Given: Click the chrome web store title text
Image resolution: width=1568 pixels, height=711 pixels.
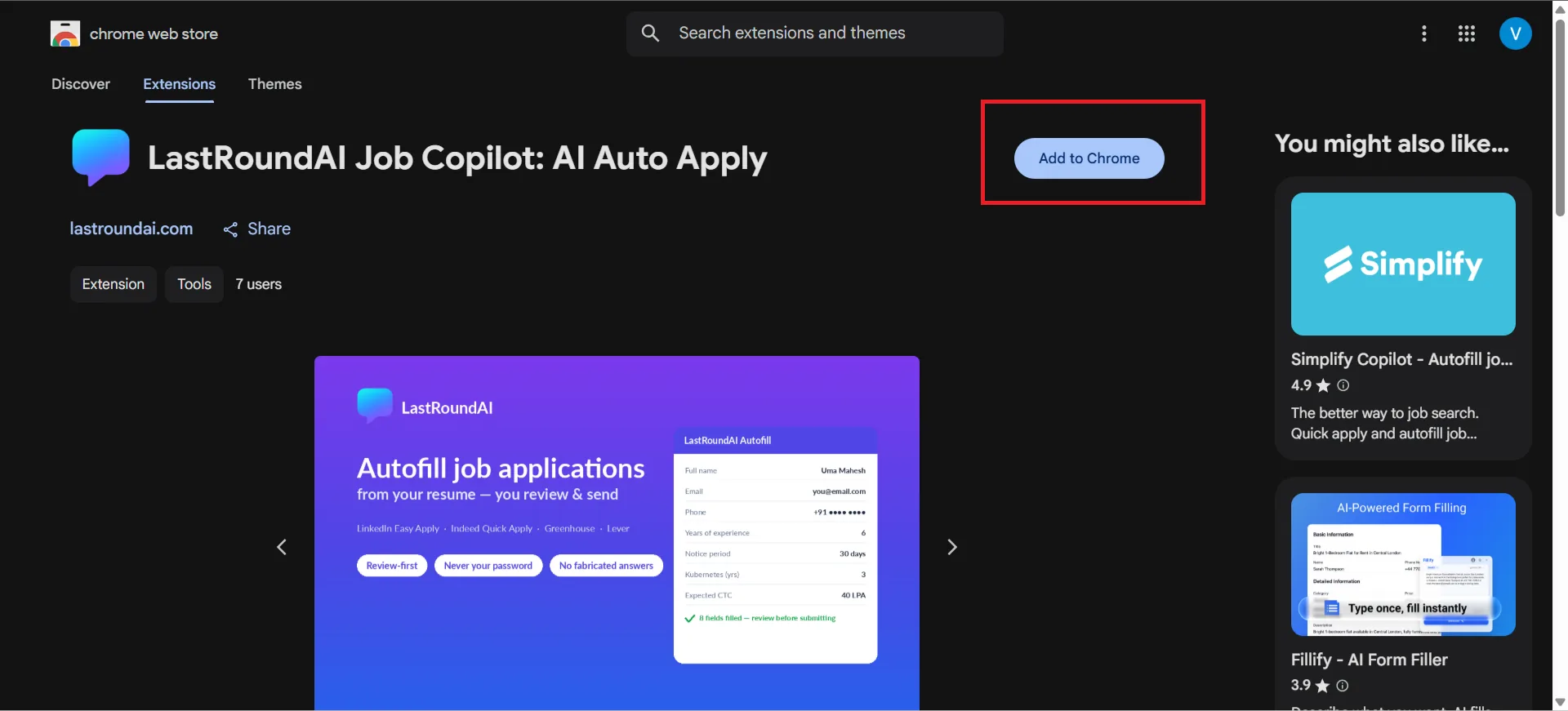Looking at the screenshot, I should tap(154, 33).
